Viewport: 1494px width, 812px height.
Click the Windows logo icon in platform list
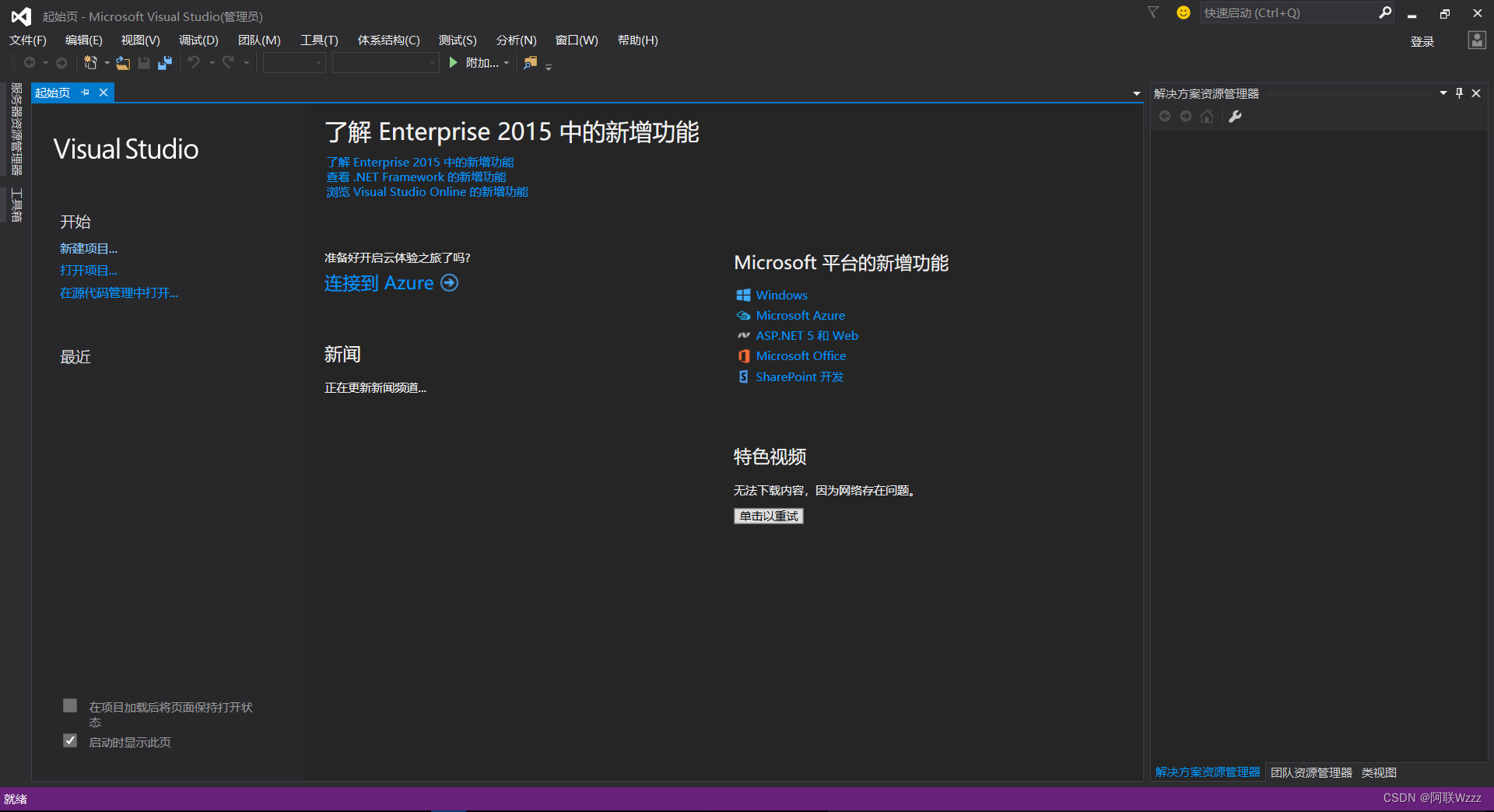point(743,296)
